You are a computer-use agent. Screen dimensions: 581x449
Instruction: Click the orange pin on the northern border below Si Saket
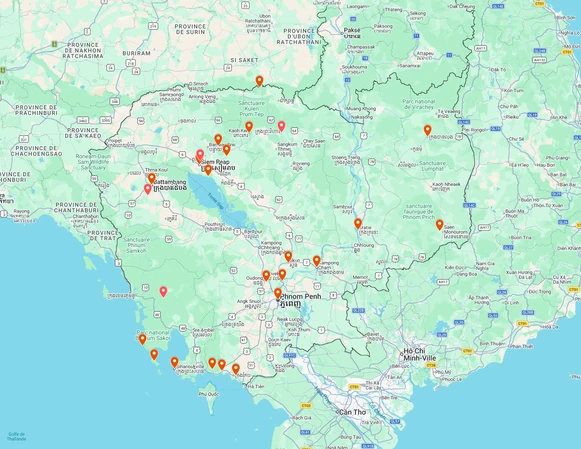point(259,81)
